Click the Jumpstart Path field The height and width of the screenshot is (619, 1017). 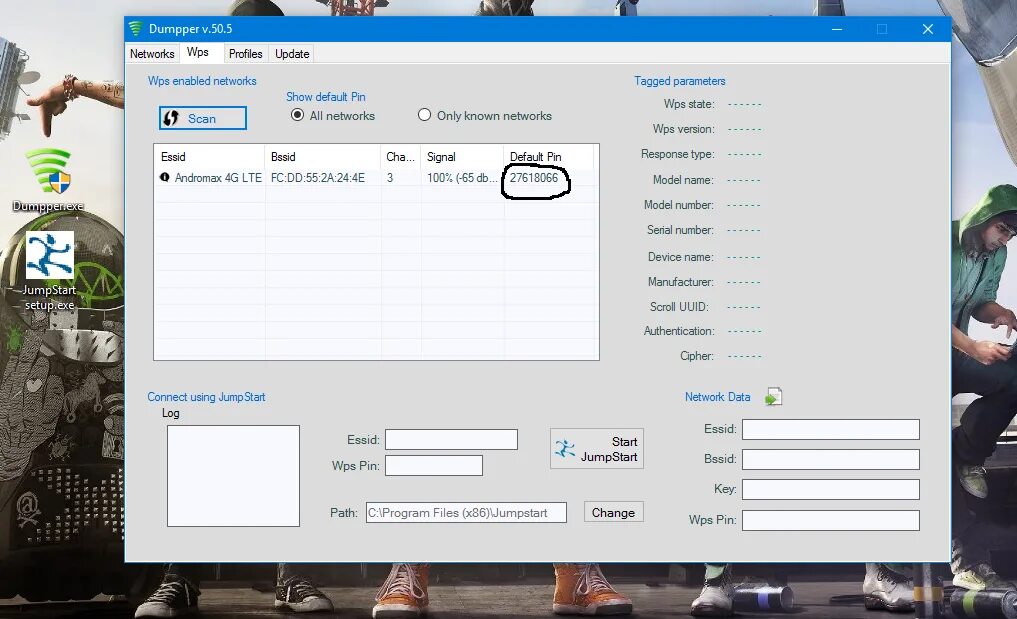click(466, 512)
